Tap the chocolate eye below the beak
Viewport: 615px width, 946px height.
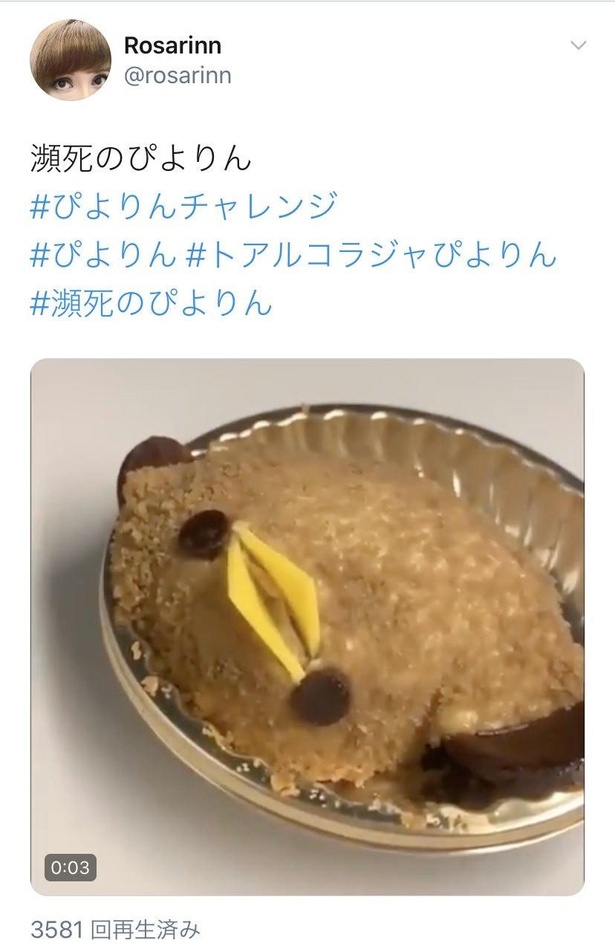320,696
